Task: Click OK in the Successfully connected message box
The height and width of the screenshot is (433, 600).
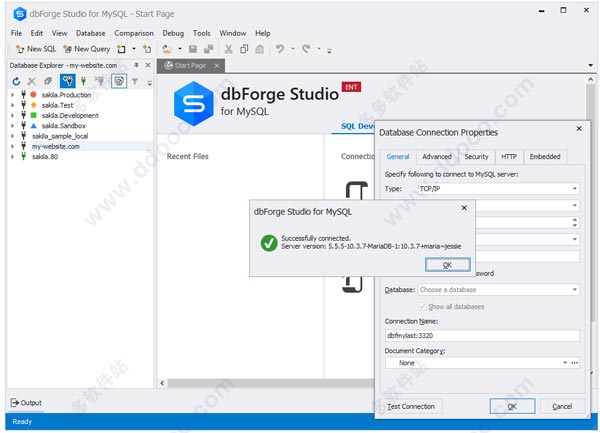Action: [x=448, y=265]
